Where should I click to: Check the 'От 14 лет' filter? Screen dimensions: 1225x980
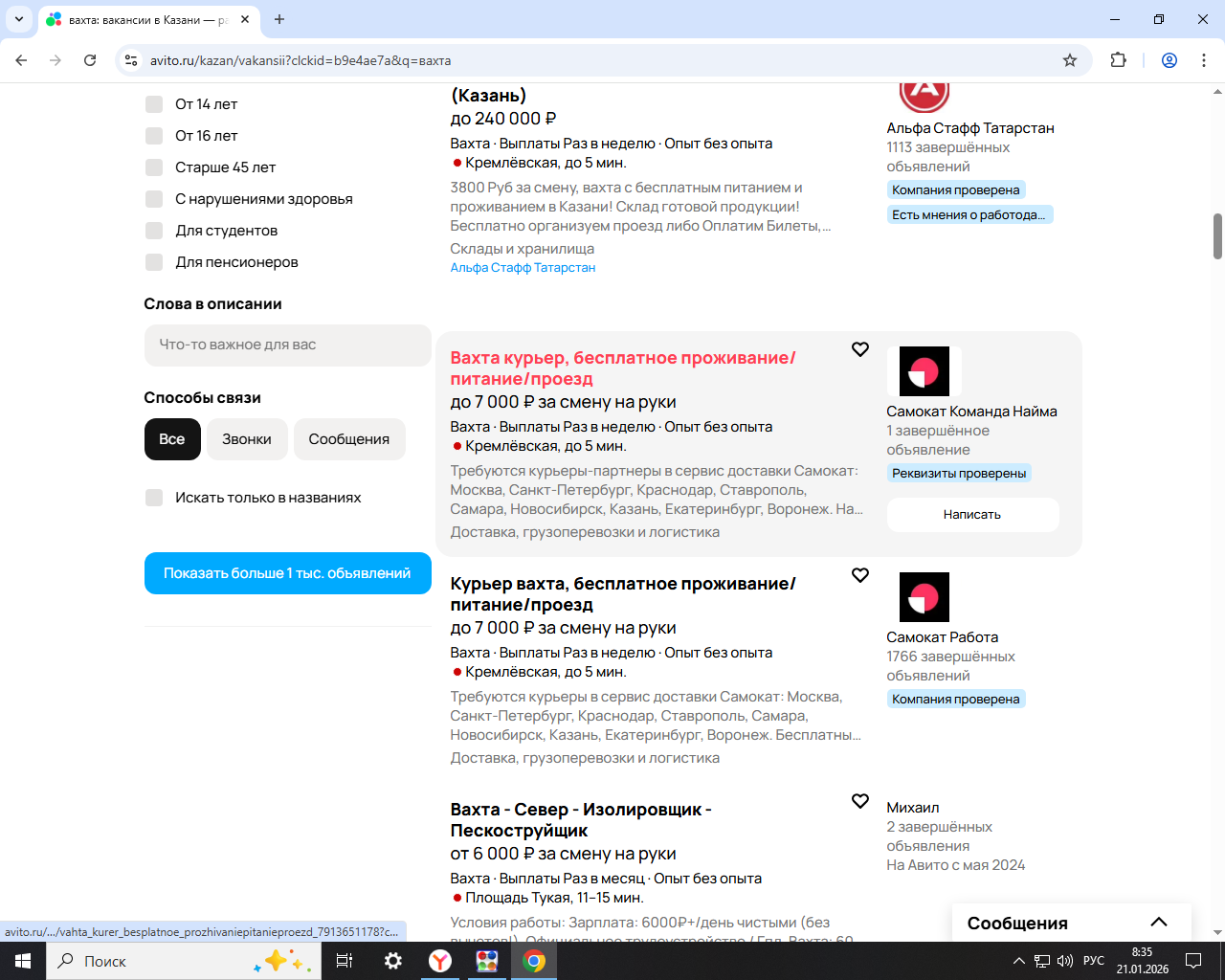[154, 104]
